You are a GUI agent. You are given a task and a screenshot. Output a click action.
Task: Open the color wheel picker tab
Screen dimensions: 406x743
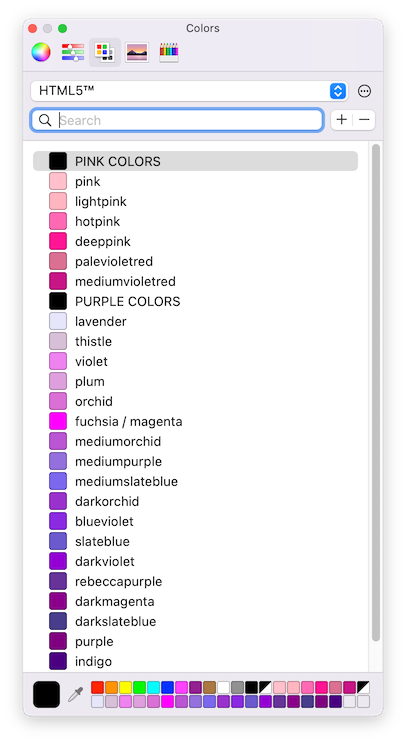[x=41, y=52]
